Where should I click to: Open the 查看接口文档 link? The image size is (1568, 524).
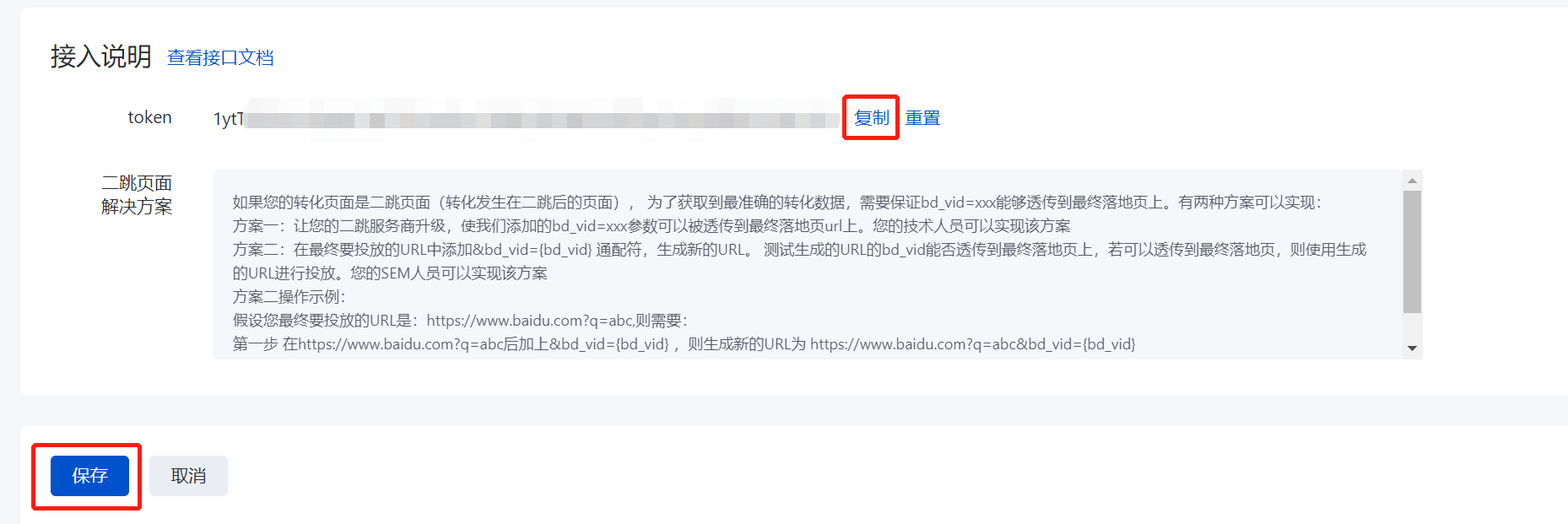tap(220, 57)
